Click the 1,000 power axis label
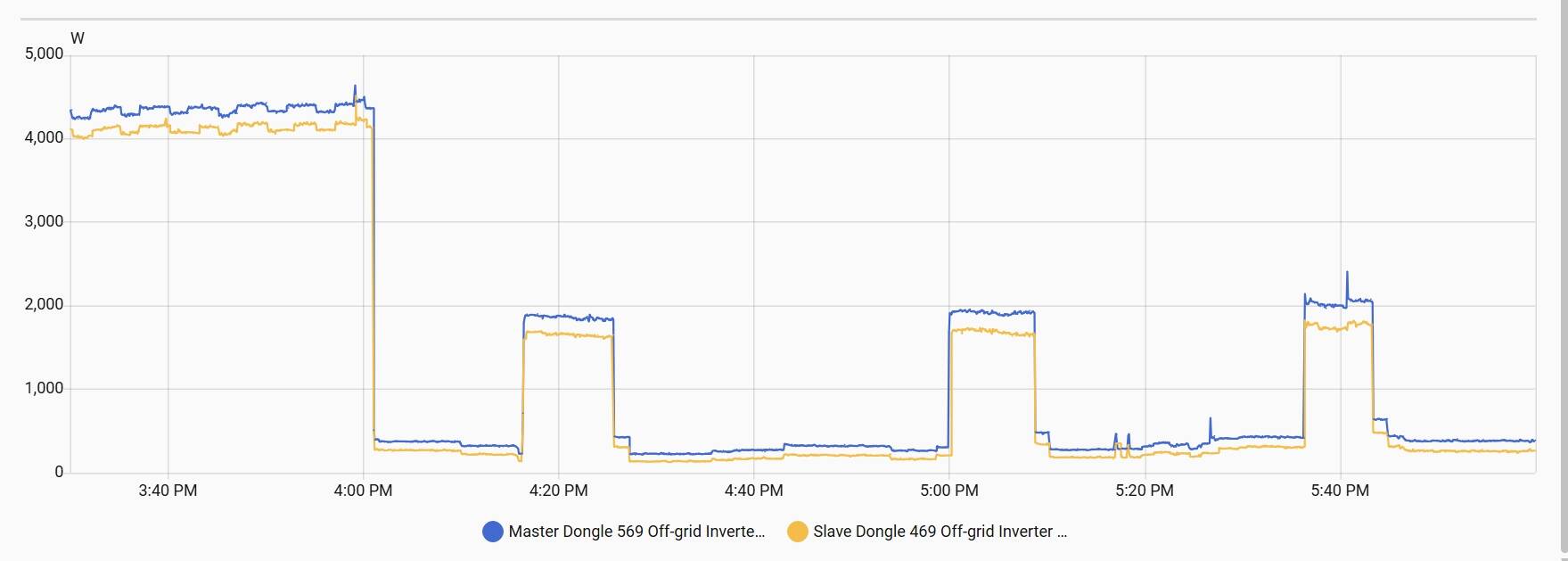 [44, 389]
